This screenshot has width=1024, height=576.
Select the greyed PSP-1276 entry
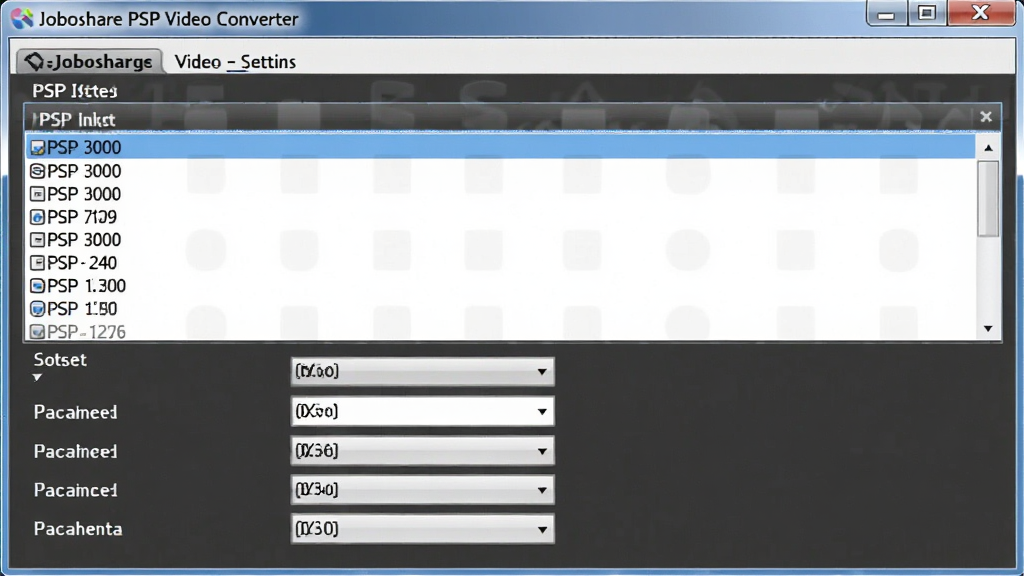coord(500,332)
